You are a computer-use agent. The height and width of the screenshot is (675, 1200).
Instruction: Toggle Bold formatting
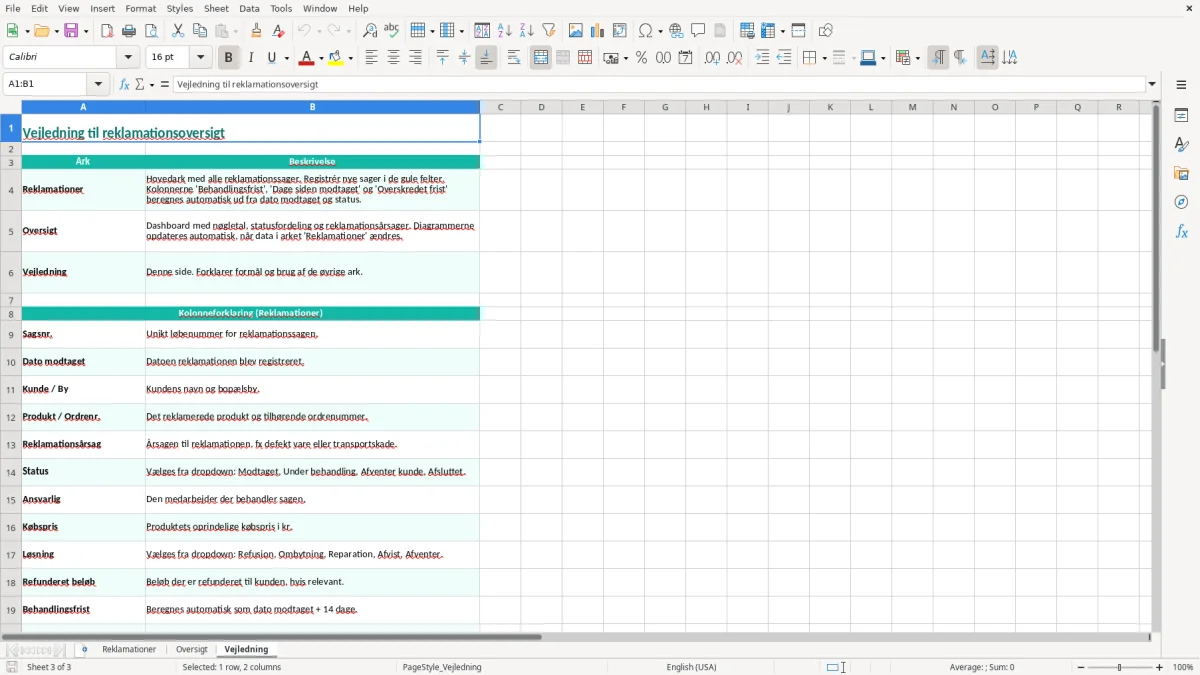click(x=228, y=58)
